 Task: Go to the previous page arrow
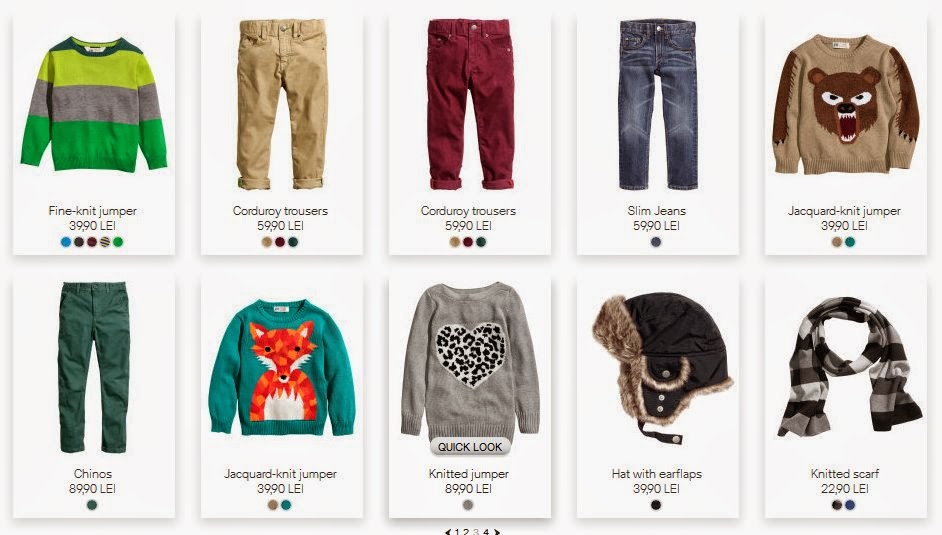(x=448, y=532)
